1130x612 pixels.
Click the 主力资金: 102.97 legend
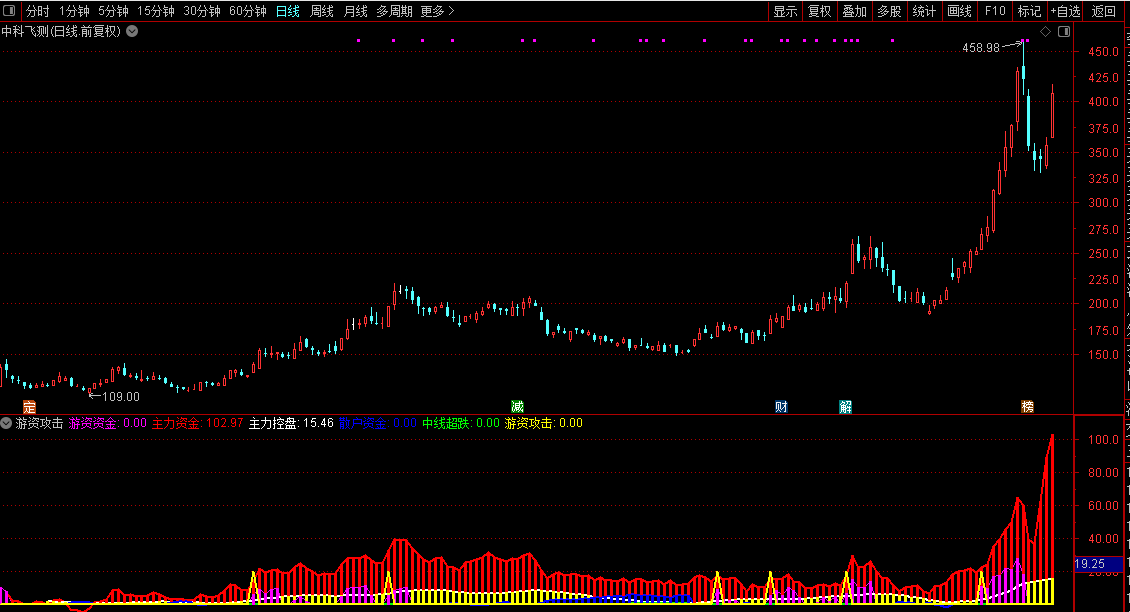point(197,423)
